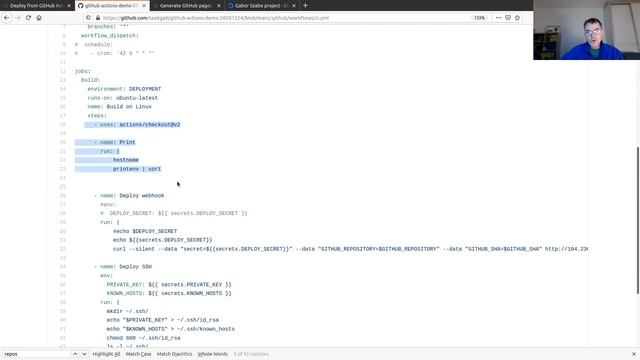This screenshot has width=640, height=360.
Task: Switch to 'Deploy from GitHub Actions' tab
Action: pyautogui.click(x=35, y=6)
